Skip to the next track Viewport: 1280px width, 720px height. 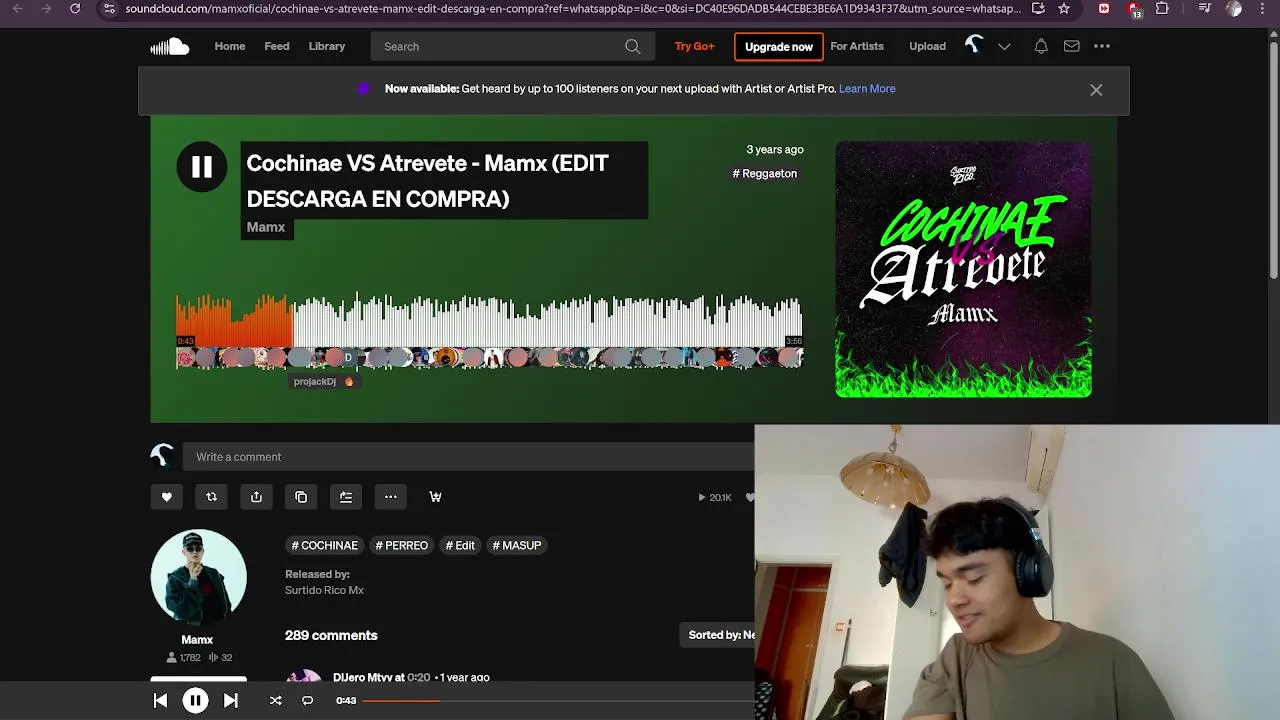coord(230,701)
